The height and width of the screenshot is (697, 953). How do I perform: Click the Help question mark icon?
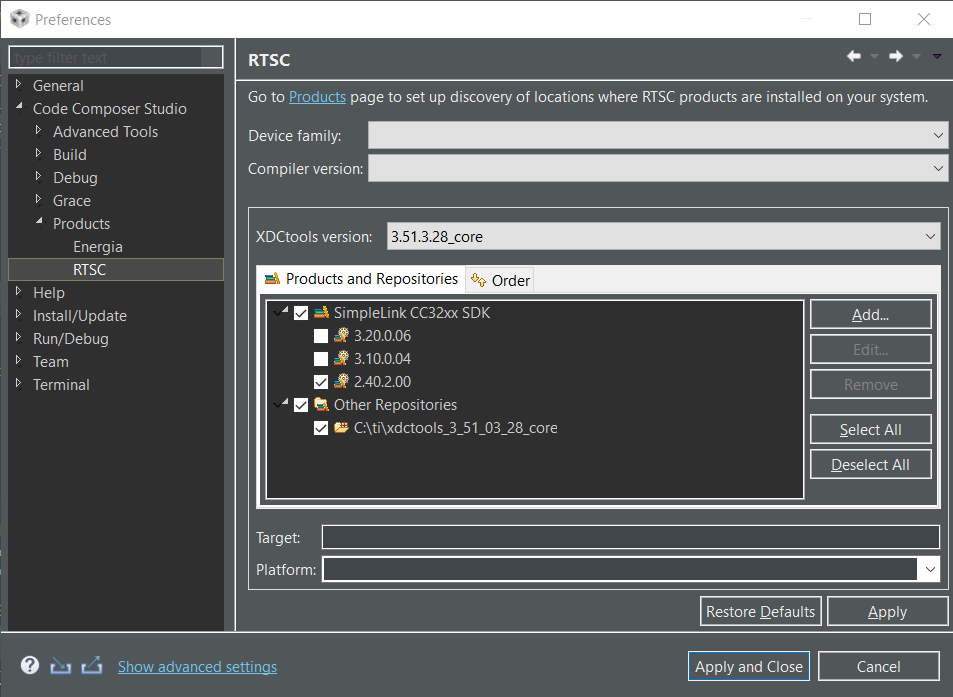30,665
